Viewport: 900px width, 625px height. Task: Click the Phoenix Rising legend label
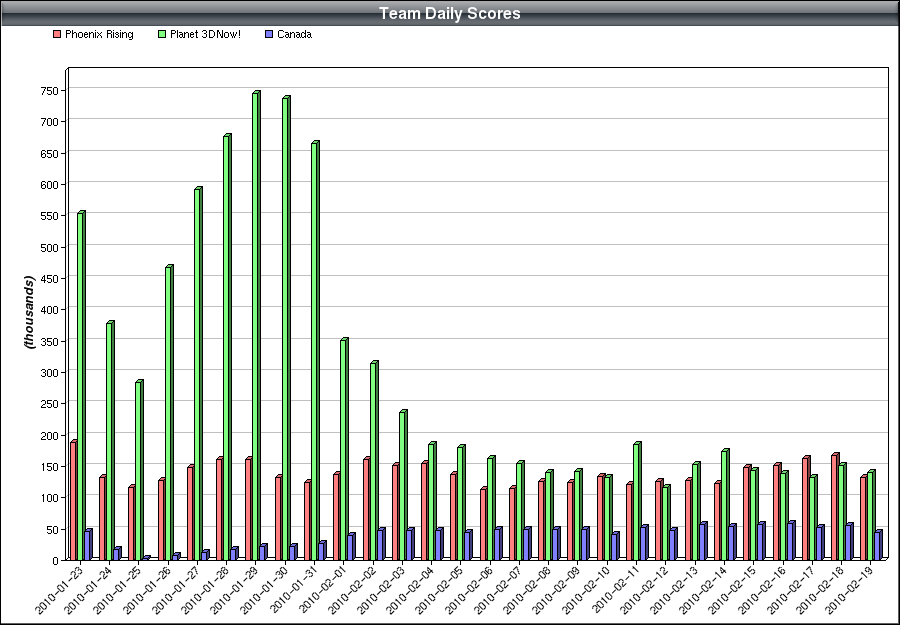pos(99,34)
